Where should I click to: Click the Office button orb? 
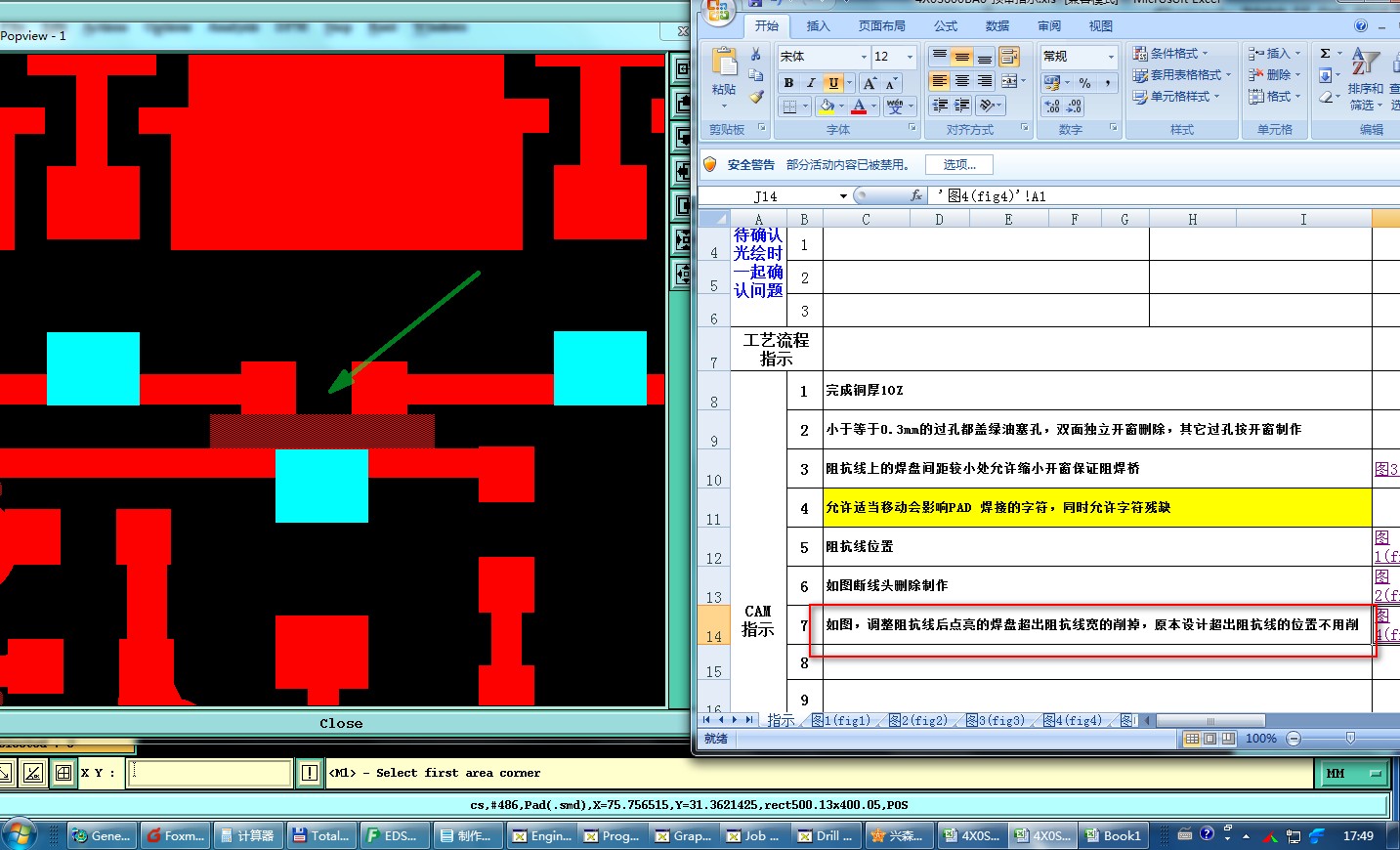click(x=718, y=11)
